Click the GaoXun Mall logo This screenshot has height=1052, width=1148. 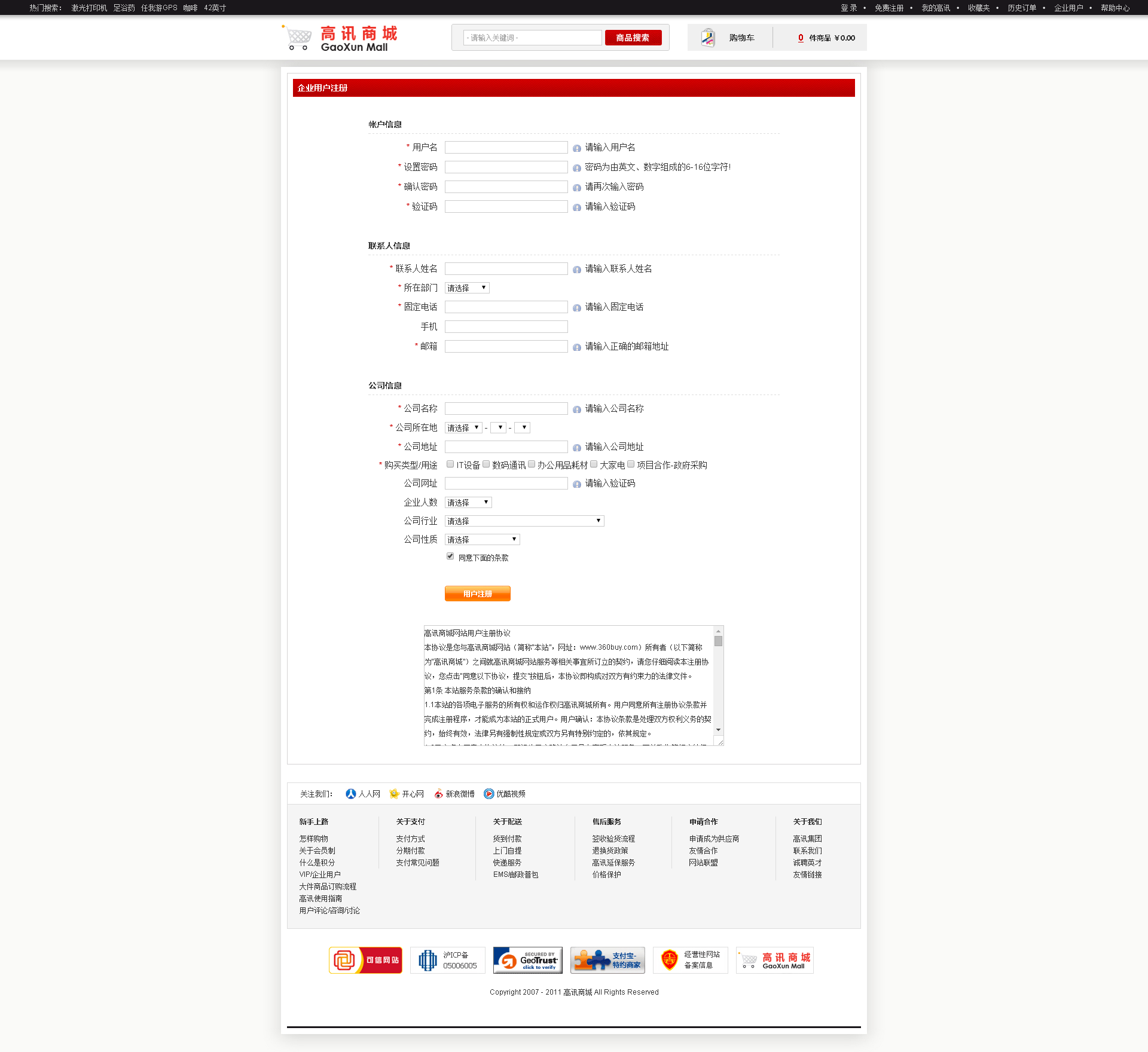[340, 38]
